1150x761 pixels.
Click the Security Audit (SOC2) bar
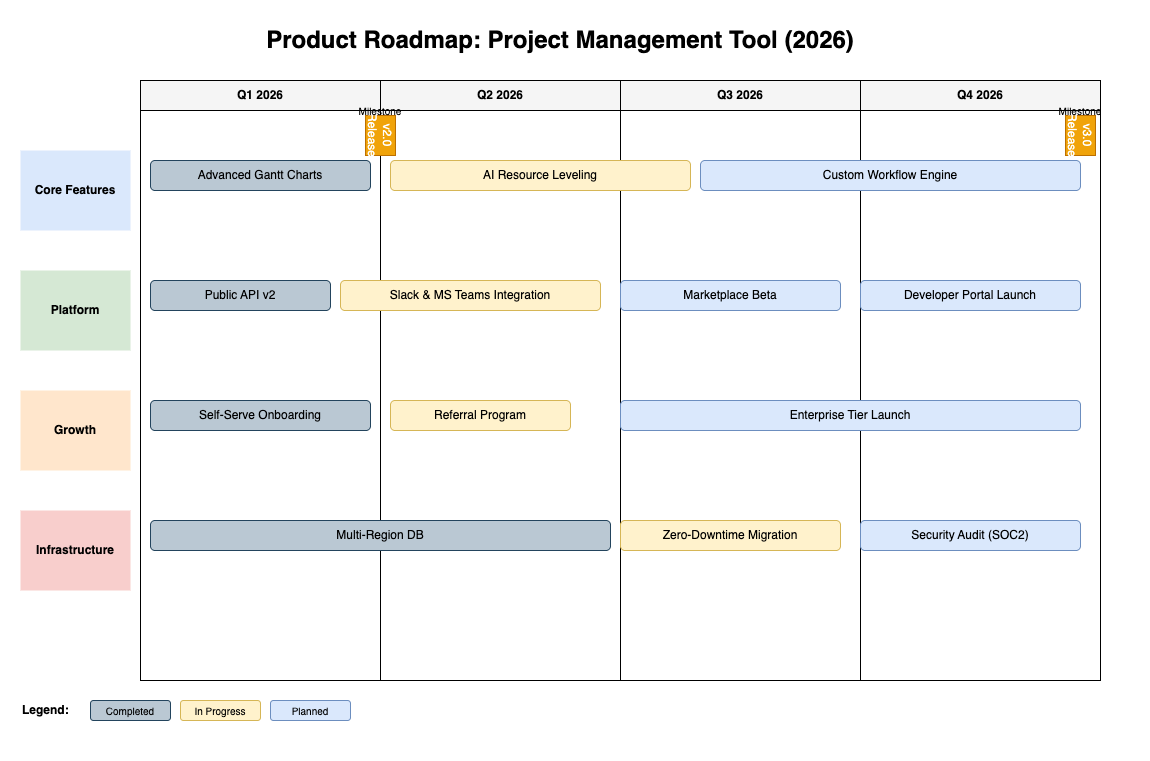[x=970, y=535]
